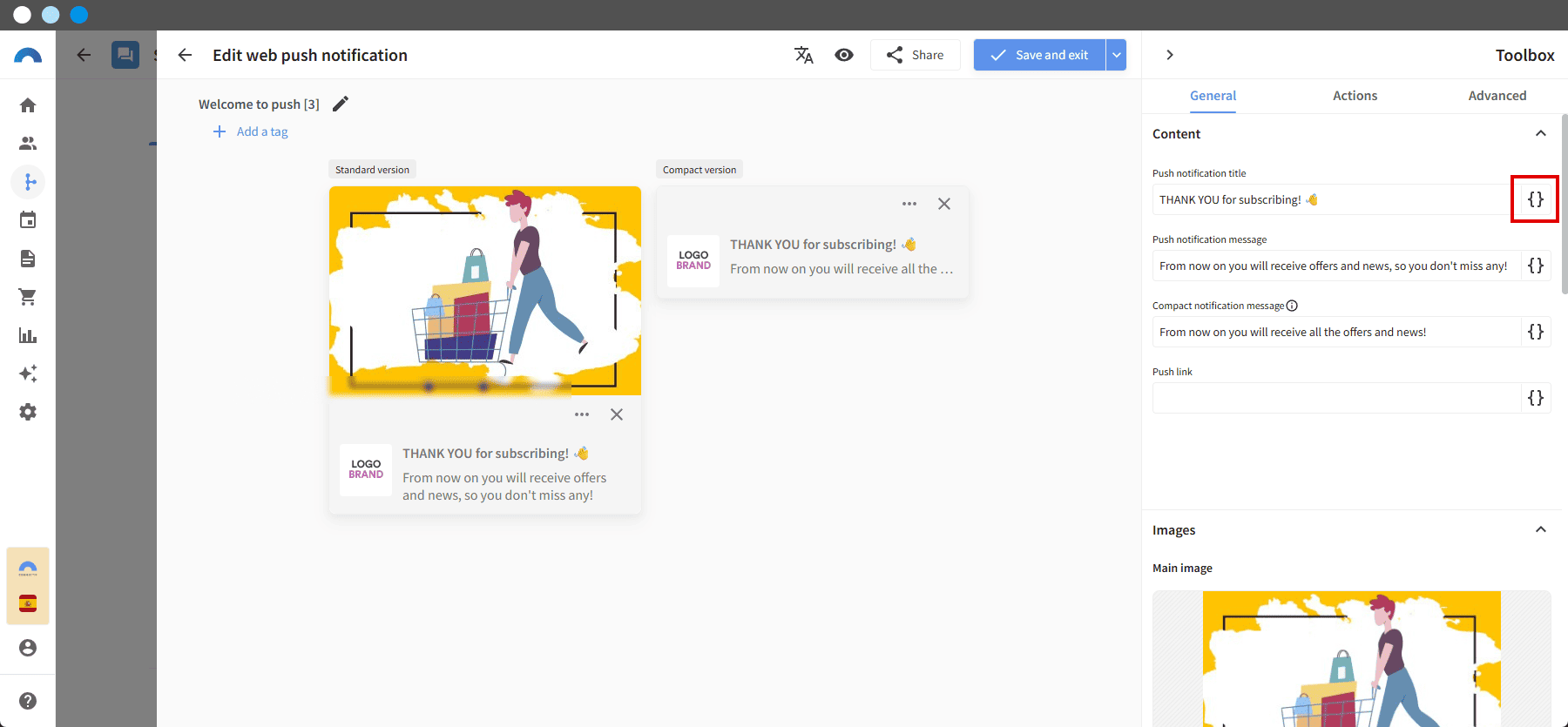Click the Share button
This screenshot has width=1568, height=727.
(x=916, y=55)
